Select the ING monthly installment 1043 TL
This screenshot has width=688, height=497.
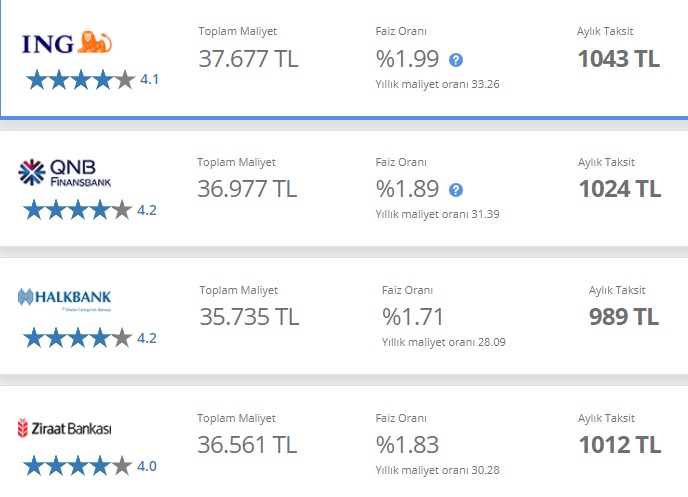pos(619,59)
